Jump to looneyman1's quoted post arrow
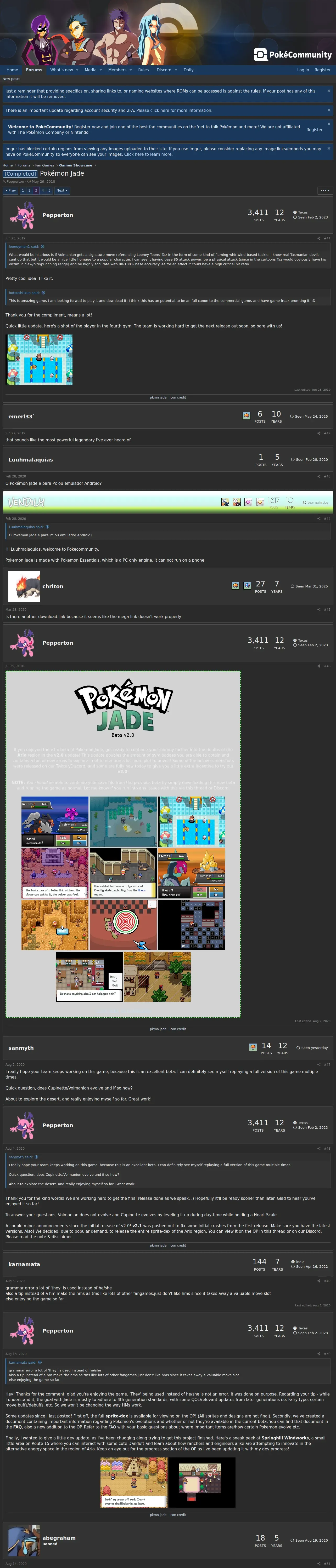Image resolution: width=336 pixels, height=1568 pixels. point(43,246)
